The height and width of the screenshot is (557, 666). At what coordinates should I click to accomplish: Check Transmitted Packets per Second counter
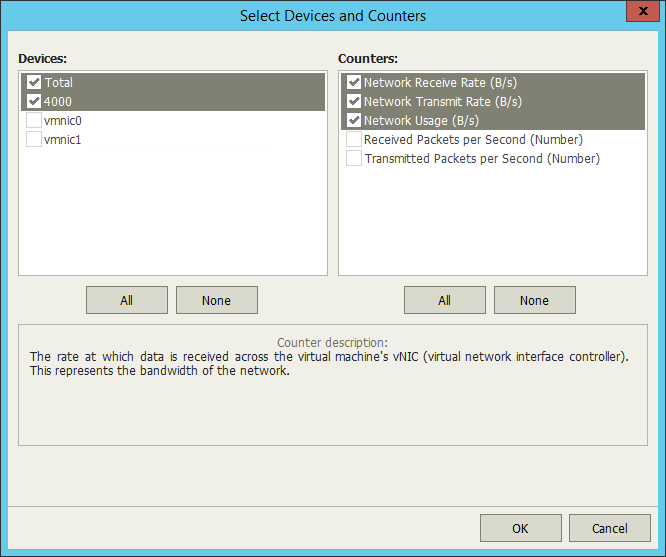[x=353, y=158]
